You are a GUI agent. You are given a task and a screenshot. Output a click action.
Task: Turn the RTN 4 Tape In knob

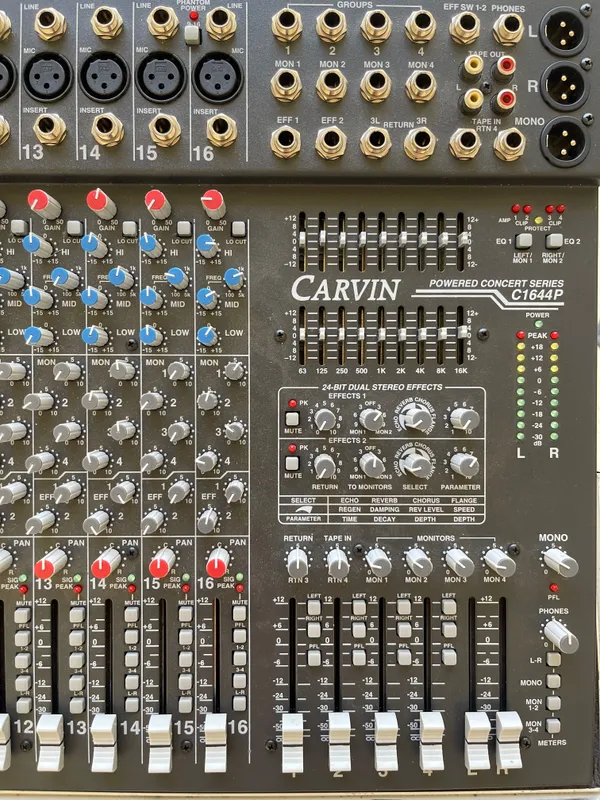click(x=337, y=562)
